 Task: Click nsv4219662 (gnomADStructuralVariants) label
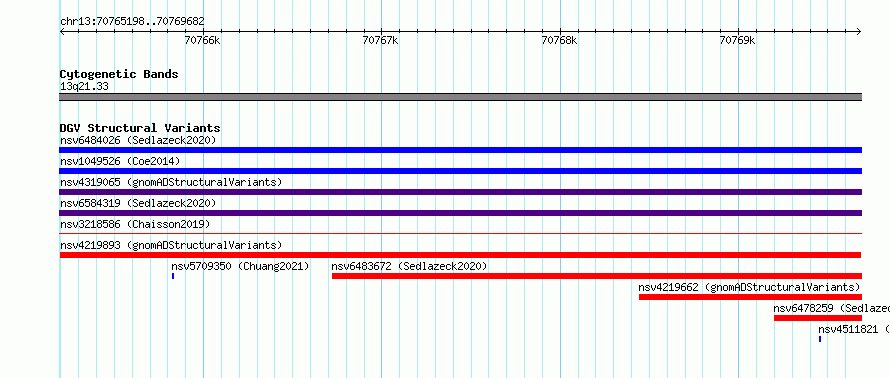(749, 287)
